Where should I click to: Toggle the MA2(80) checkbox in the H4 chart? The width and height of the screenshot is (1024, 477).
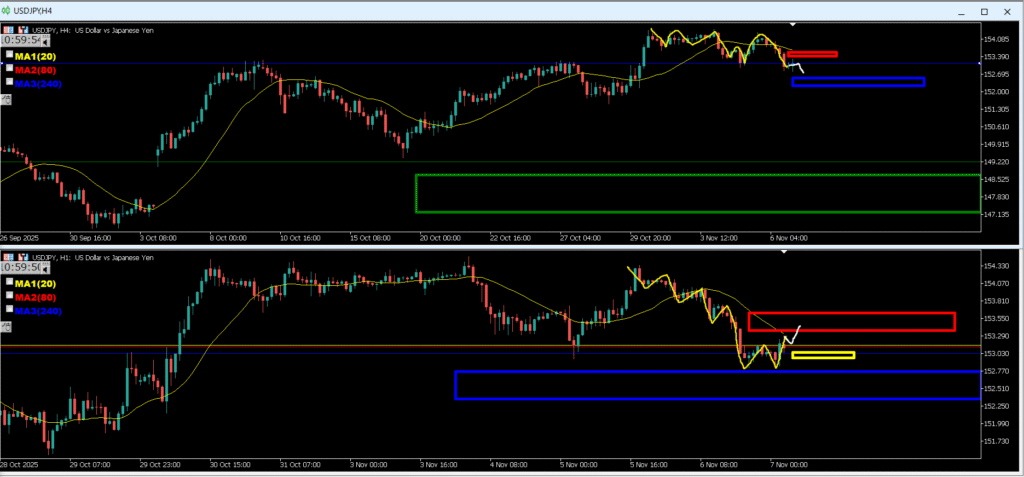pos(9,69)
